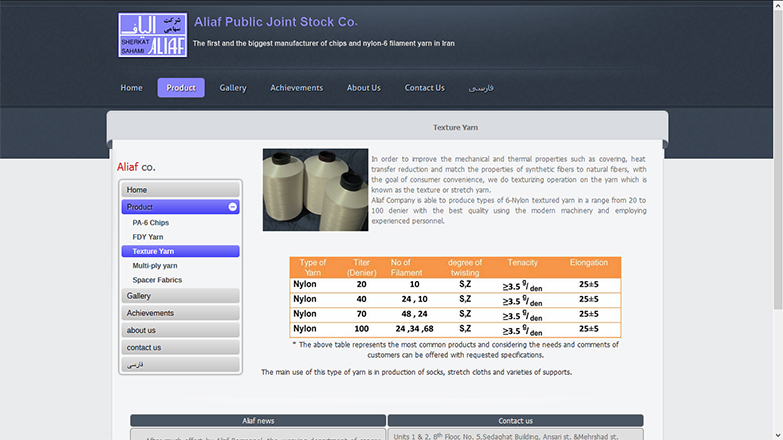Open Spacer Fabrics sidebar item

pos(157,280)
